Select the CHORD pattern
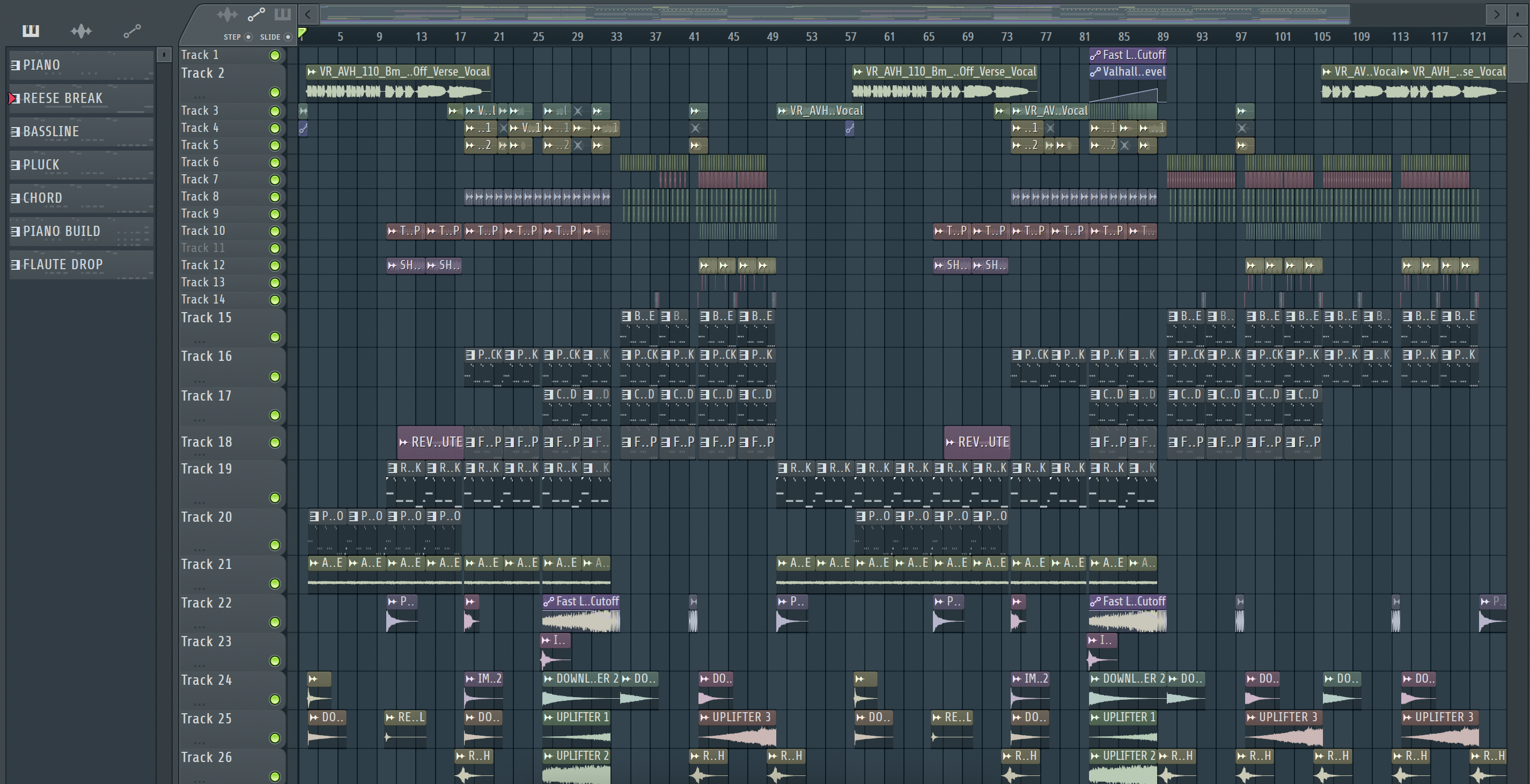1530x784 pixels. (x=82, y=198)
